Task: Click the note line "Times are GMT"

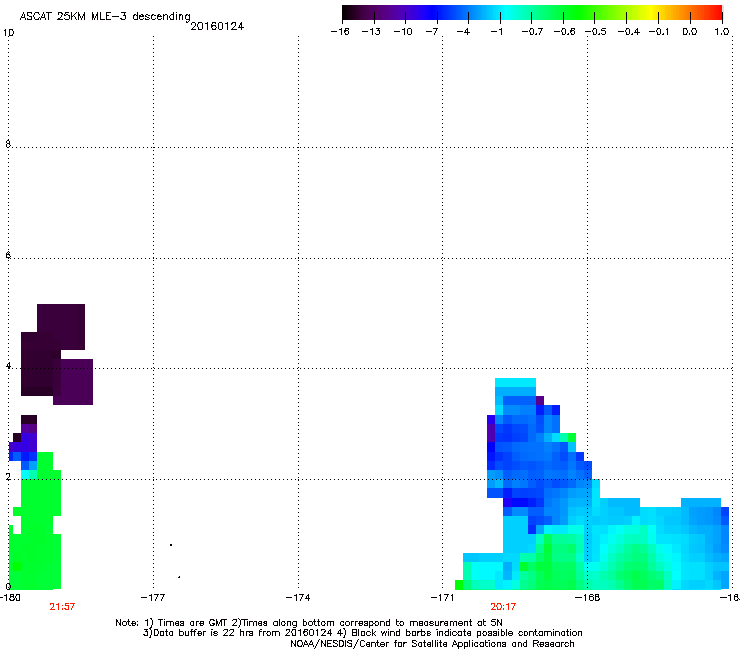Action: click(x=193, y=623)
